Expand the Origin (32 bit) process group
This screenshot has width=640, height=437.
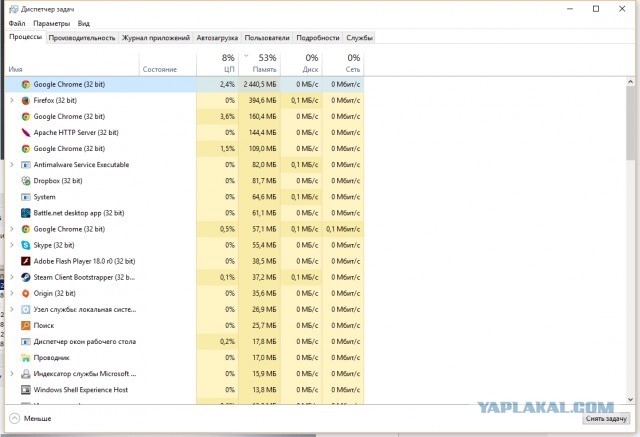click(12, 293)
